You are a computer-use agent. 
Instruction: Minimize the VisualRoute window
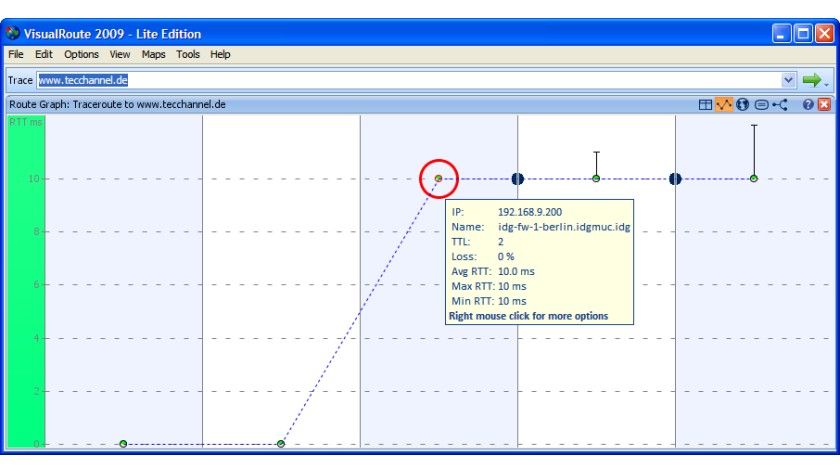[781, 34]
